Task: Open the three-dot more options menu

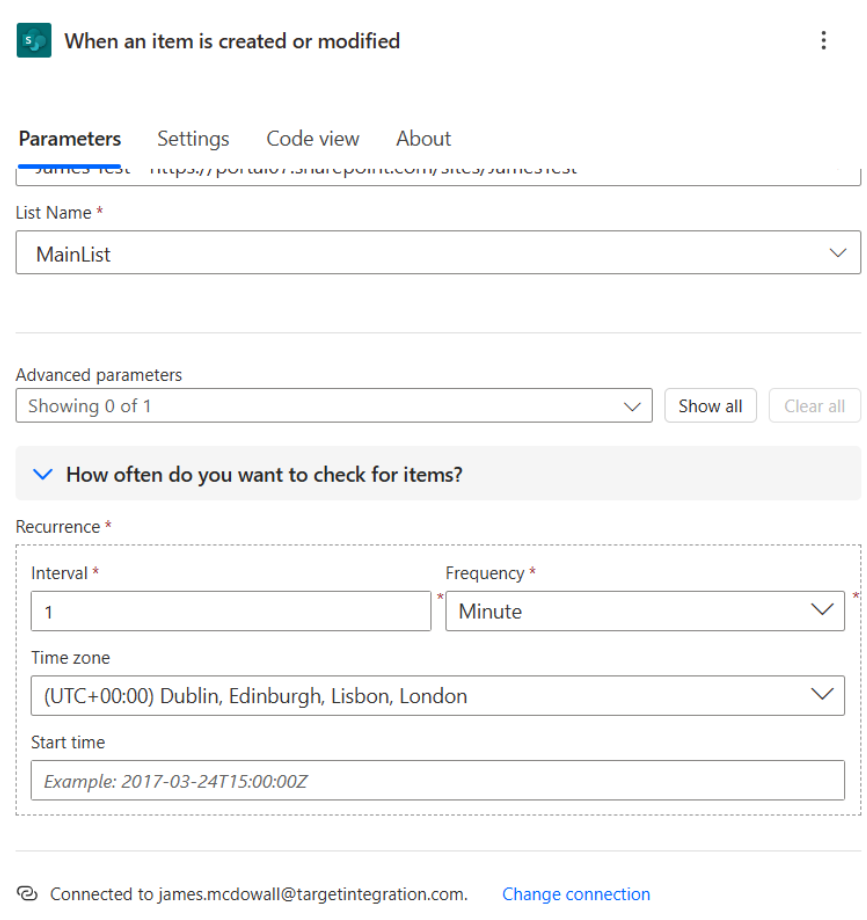Action: coord(823,41)
